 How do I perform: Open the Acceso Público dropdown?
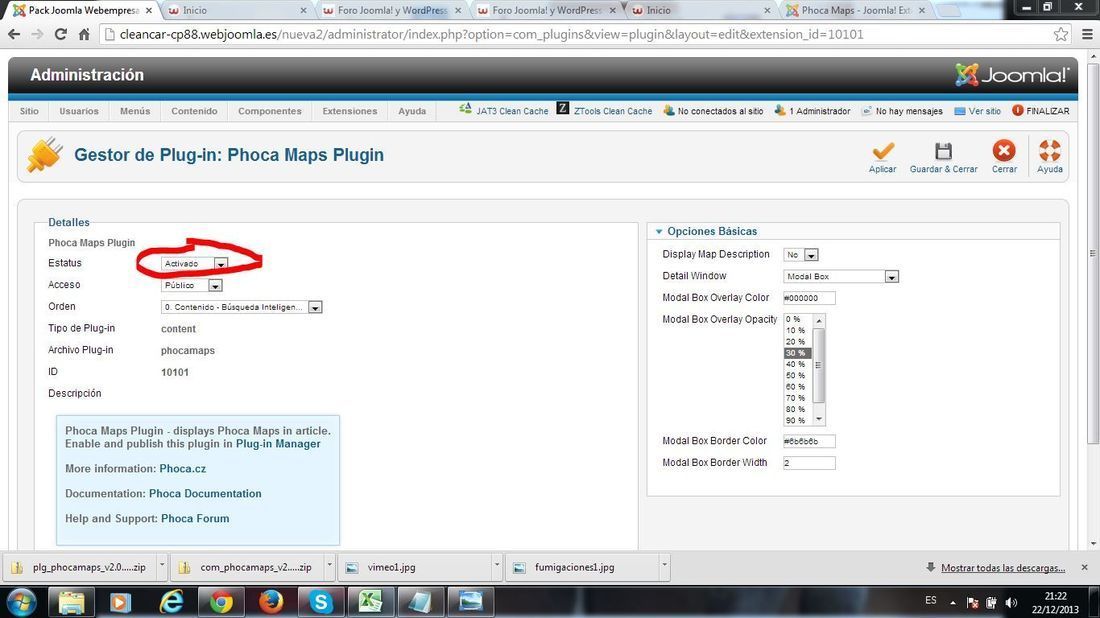click(192, 286)
